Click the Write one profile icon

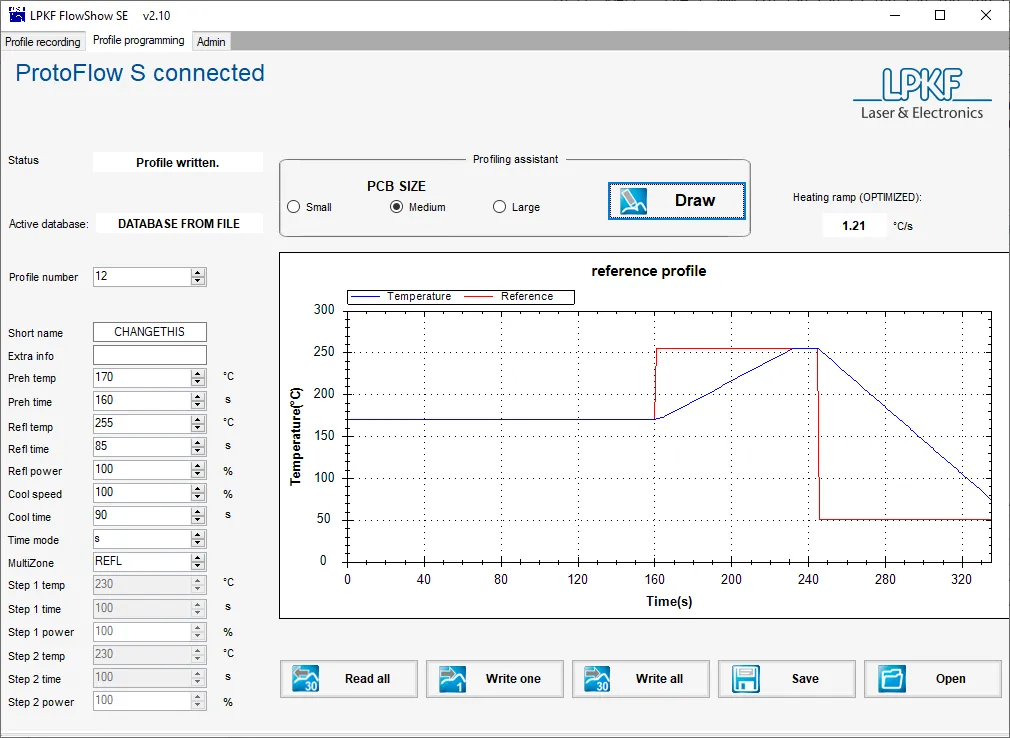tap(452, 679)
